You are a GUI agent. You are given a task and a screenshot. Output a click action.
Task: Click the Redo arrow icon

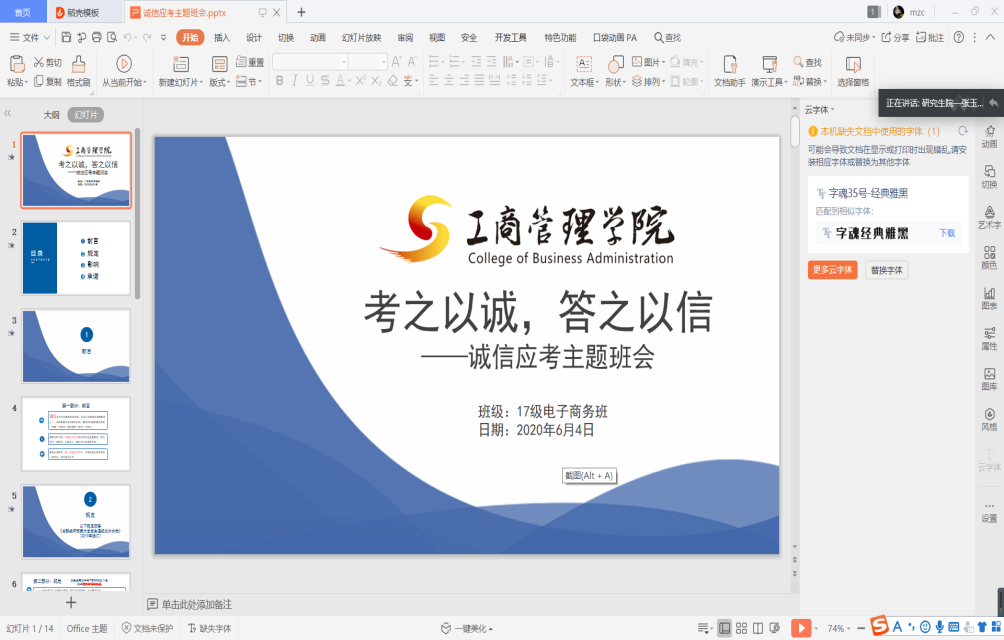[147, 37]
